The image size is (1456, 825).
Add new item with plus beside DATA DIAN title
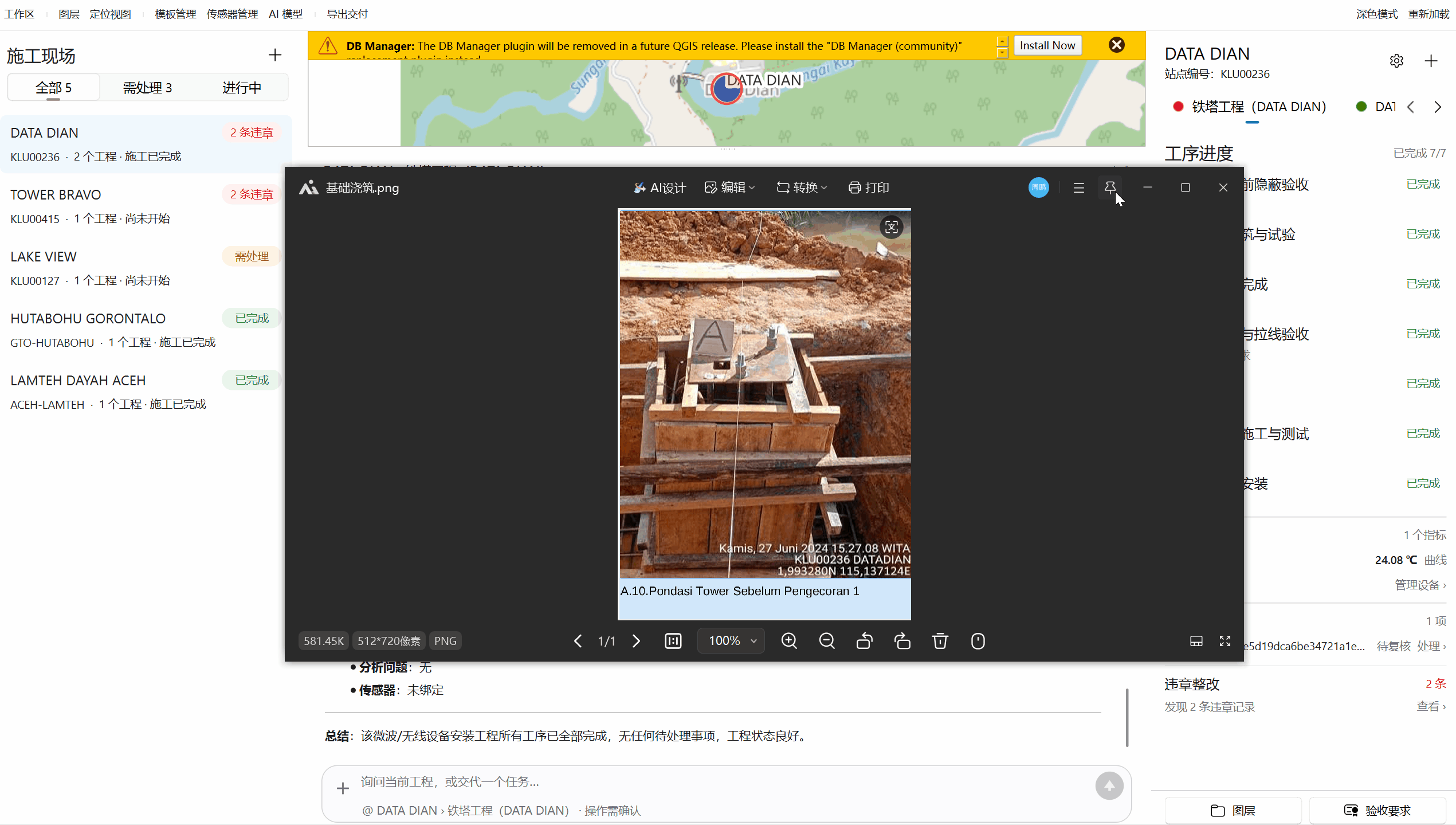point(1431,61)
